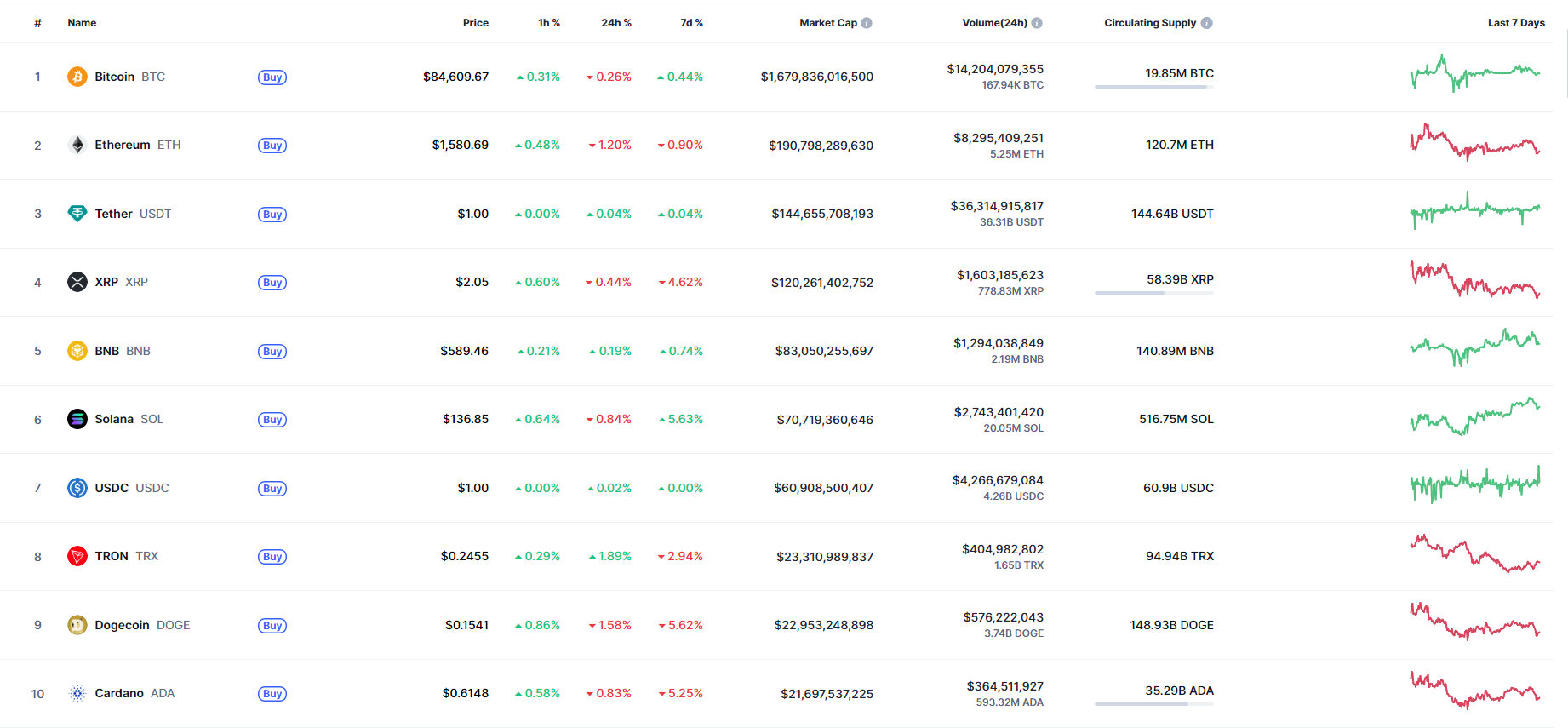Click Buy button for Dogecoin

(x=272, y=626)
